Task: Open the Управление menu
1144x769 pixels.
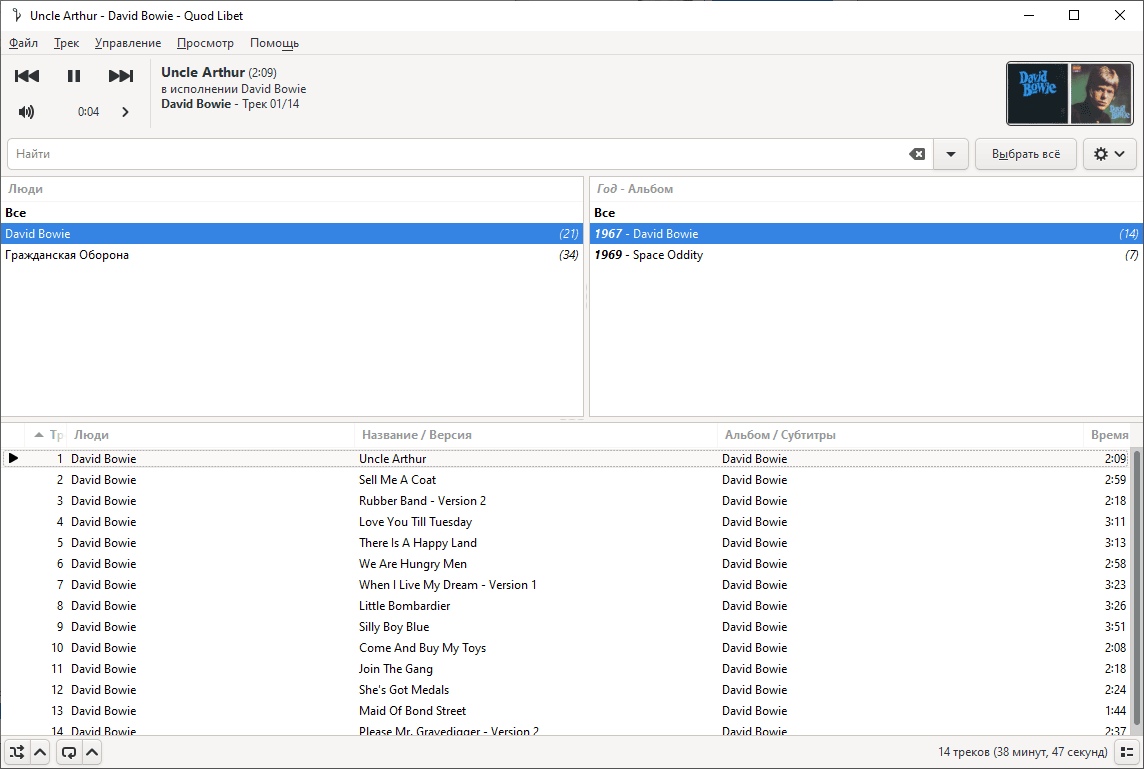Action: coord(128,43)
